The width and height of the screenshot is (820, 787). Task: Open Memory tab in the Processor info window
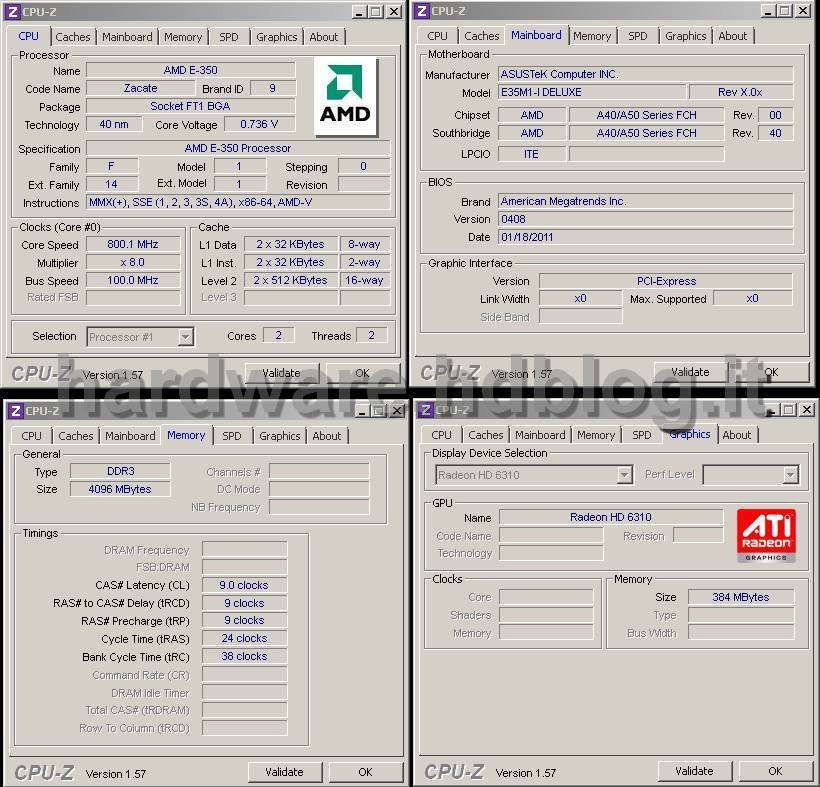click(183, 37)
